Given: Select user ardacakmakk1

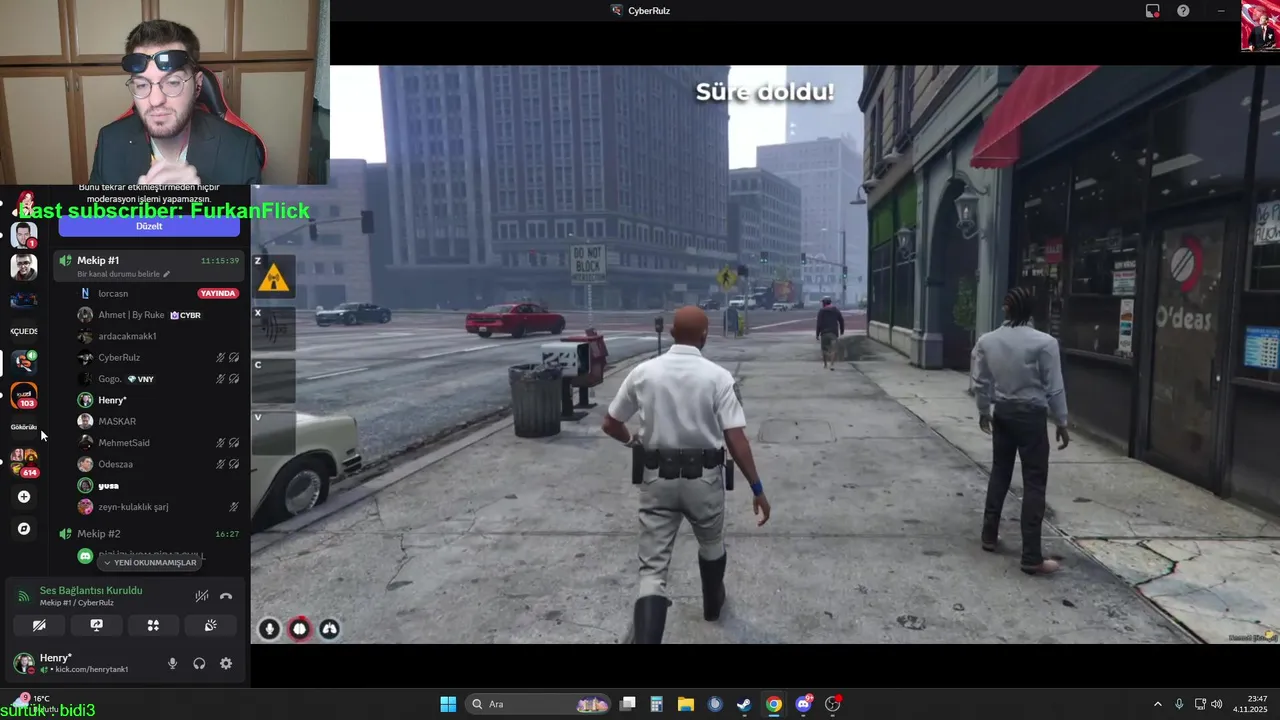Looking at the screenshot, I should coord(127,336).
